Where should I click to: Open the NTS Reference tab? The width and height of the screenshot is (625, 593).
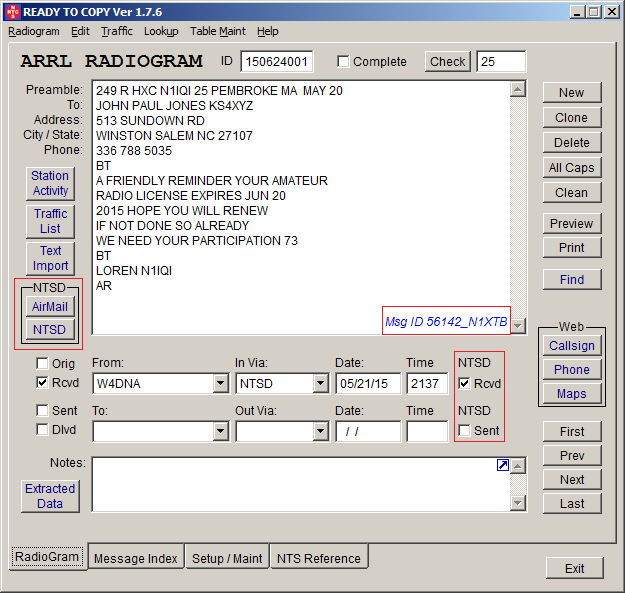tap(319, 558)
